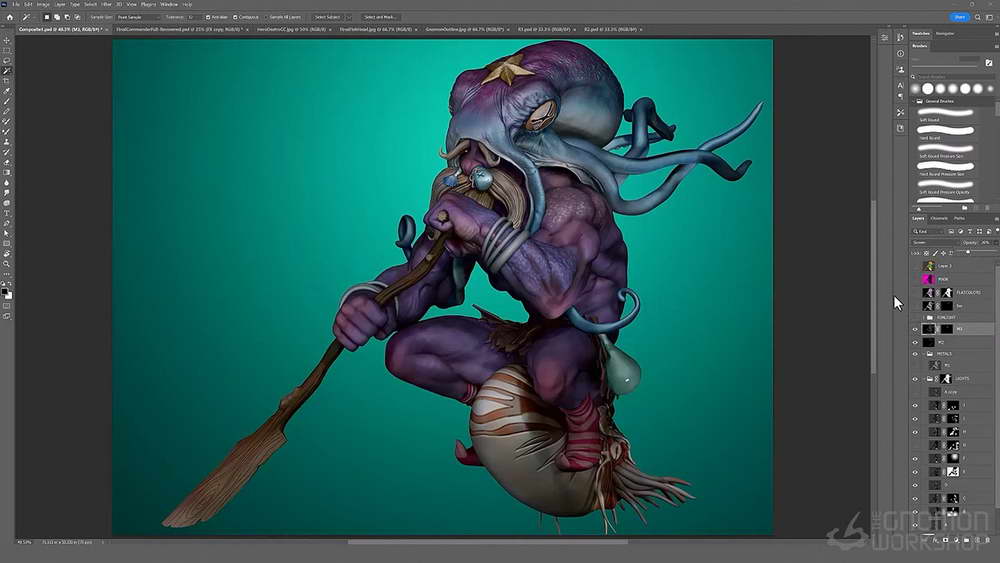Select the Eyedropper tool
The height and width of the screenshot is (563, 1000).
point(7,91)
